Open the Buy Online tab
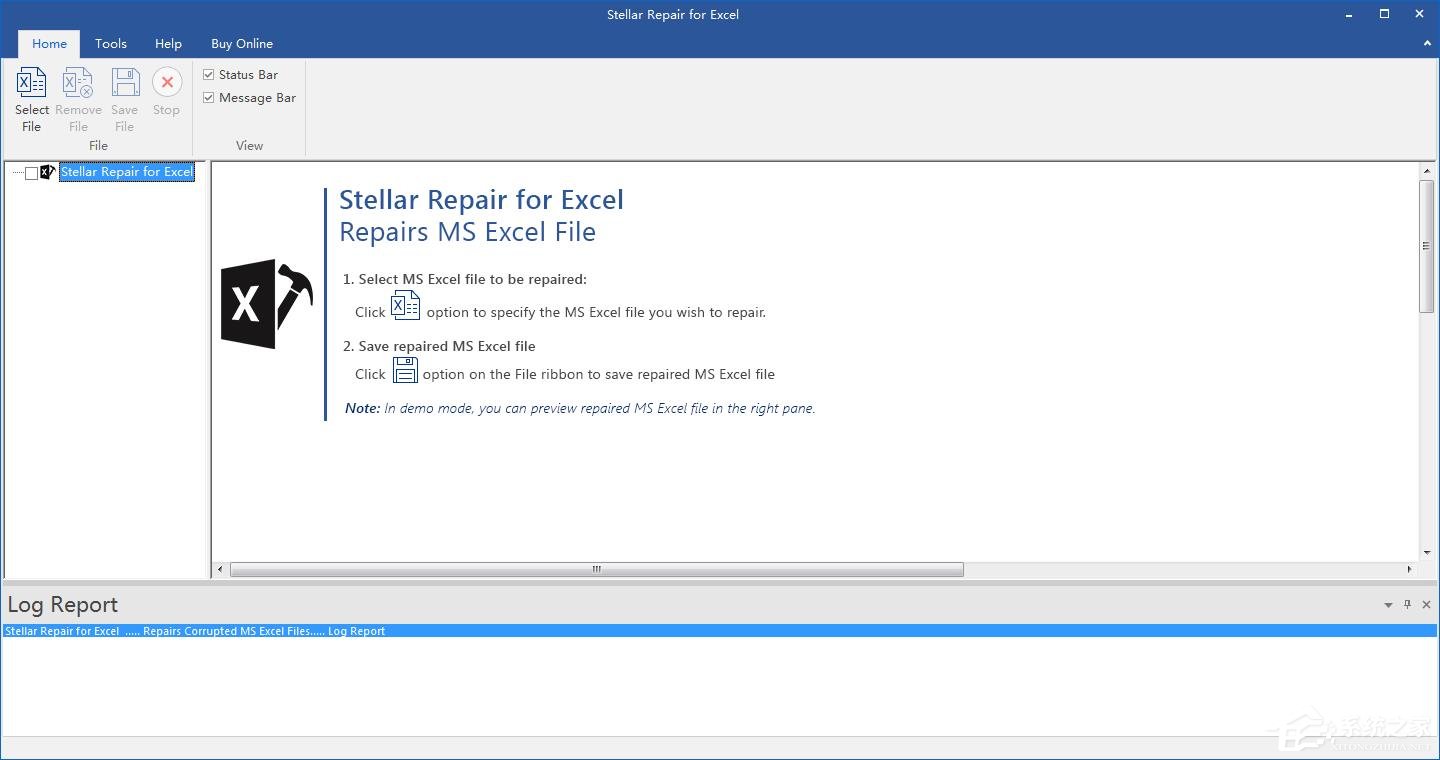The height and width of the screenshot is (760, 1440). [x=242, y=44]
